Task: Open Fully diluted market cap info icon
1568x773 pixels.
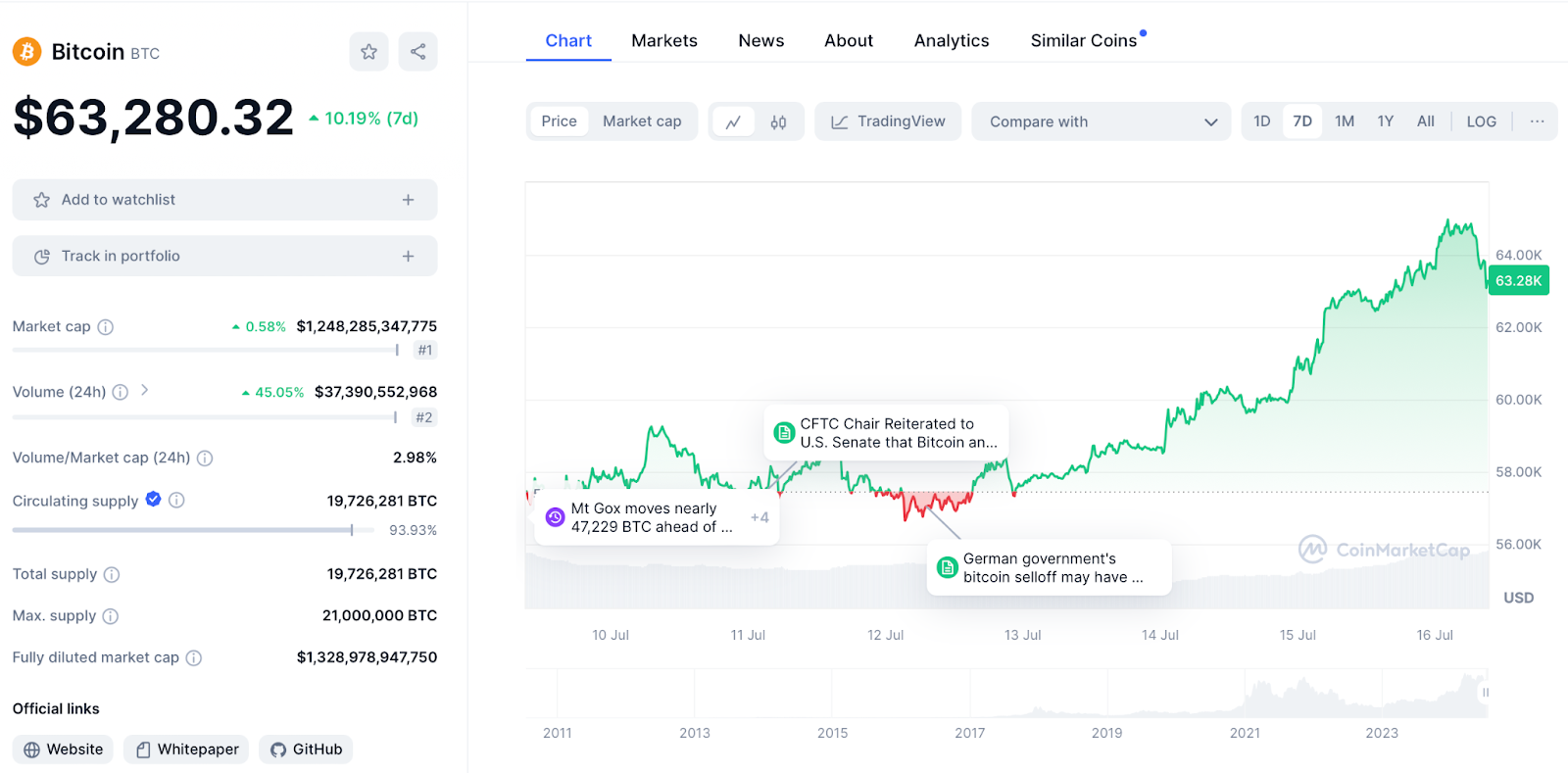Action: click(x=194, y=658)
